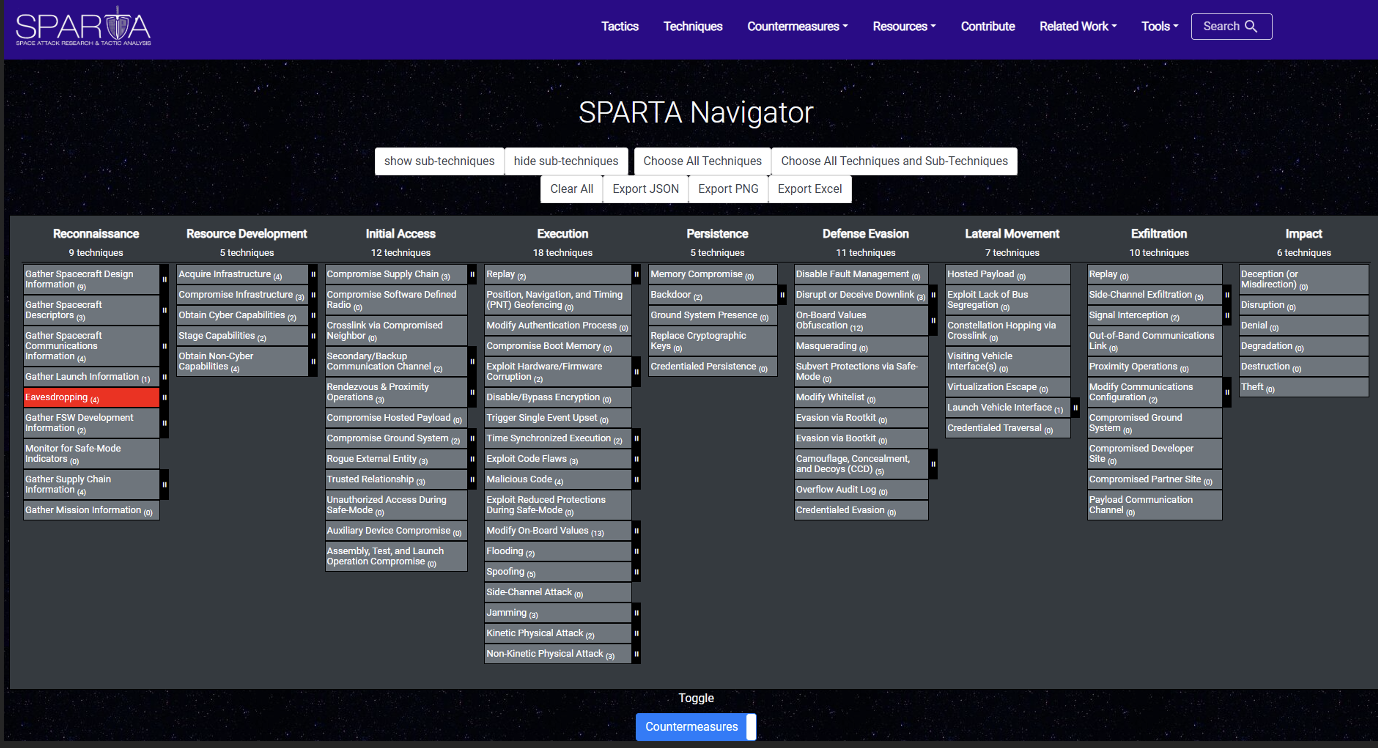Expand Camouflage, Concealment, and Decoys handle
1378x748 pixels.
click(933, 464)
